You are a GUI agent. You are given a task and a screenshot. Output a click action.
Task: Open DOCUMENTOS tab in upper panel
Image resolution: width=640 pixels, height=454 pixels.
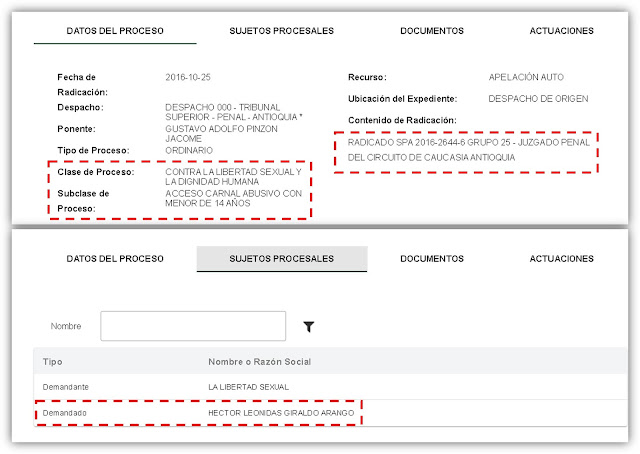point(432,31)
